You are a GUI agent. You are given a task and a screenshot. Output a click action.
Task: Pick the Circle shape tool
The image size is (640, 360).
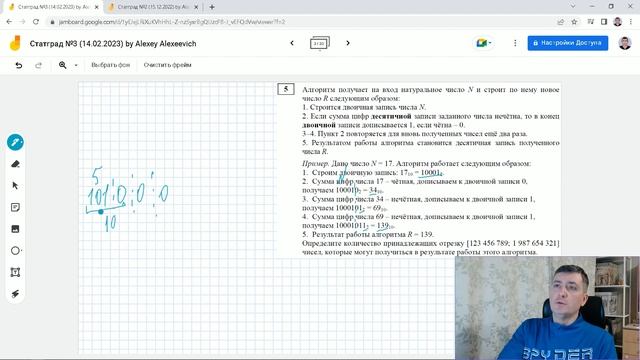(15, 251)
